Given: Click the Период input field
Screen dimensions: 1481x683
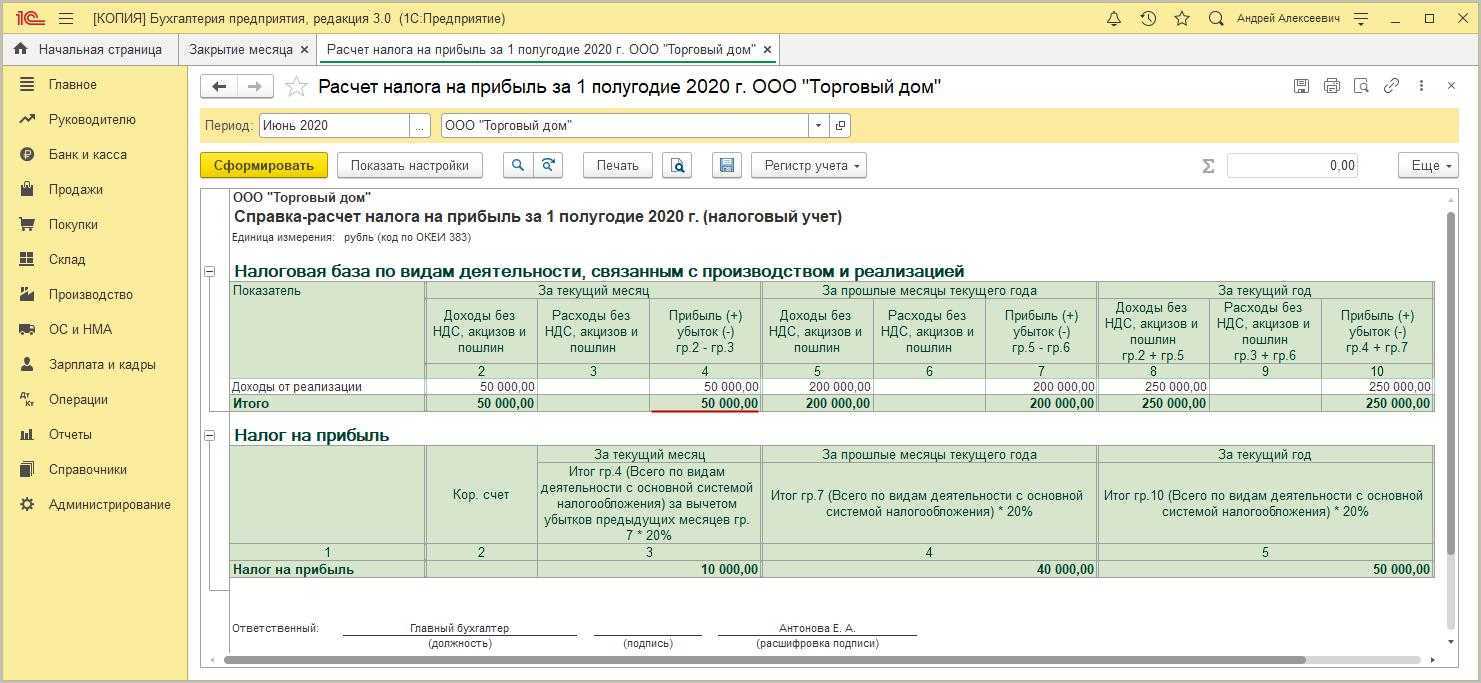Looking at the screenshot, I should (x=334, y=125).
